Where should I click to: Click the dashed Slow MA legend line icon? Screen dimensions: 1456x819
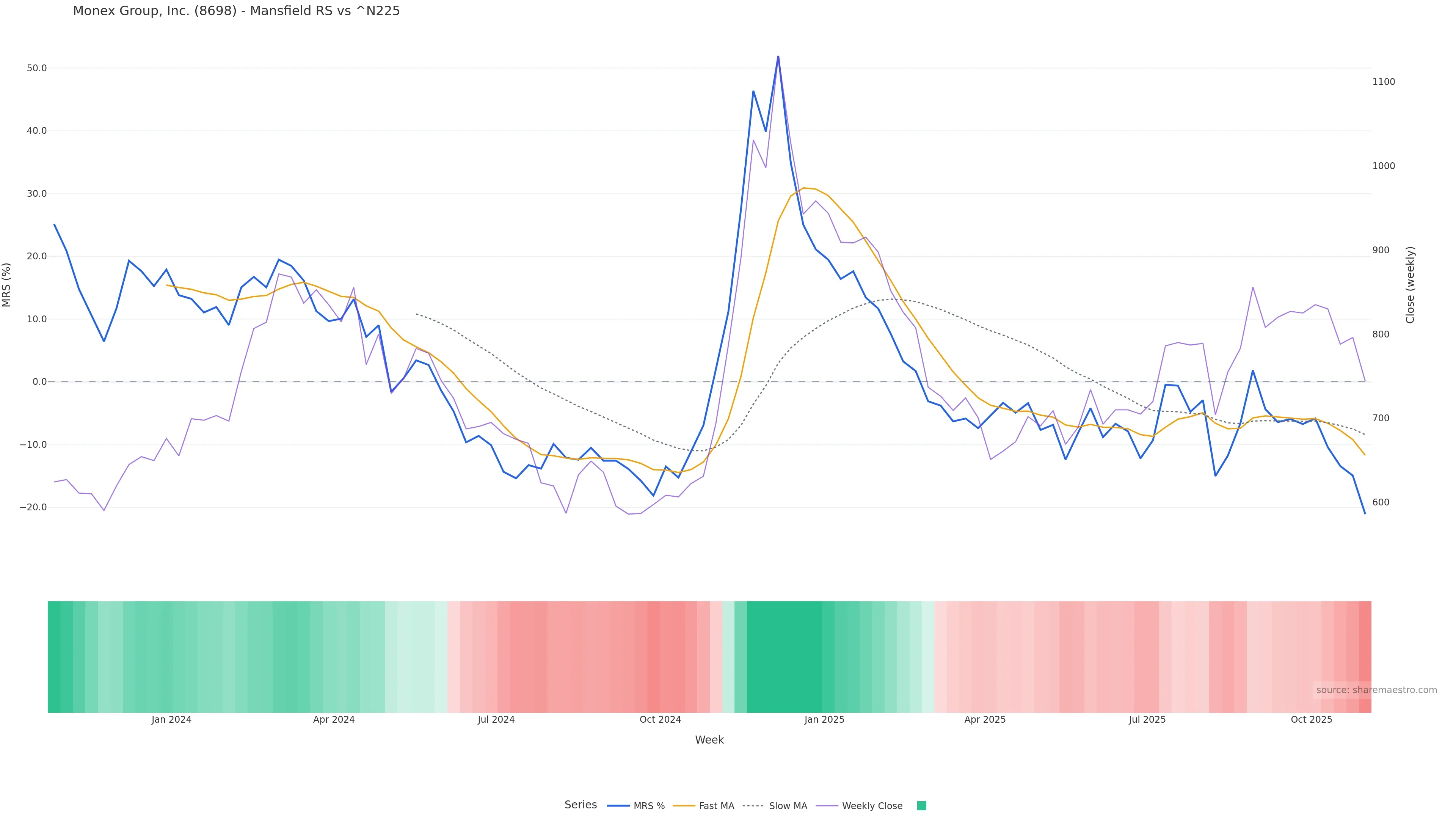coord(753,806)
